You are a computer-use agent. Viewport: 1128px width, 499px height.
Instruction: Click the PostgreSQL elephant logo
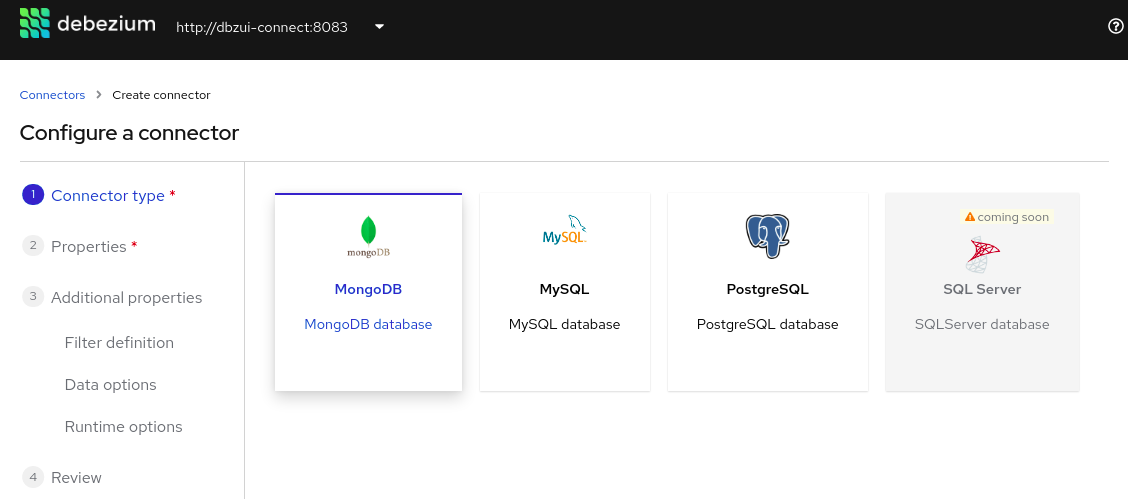767,236
